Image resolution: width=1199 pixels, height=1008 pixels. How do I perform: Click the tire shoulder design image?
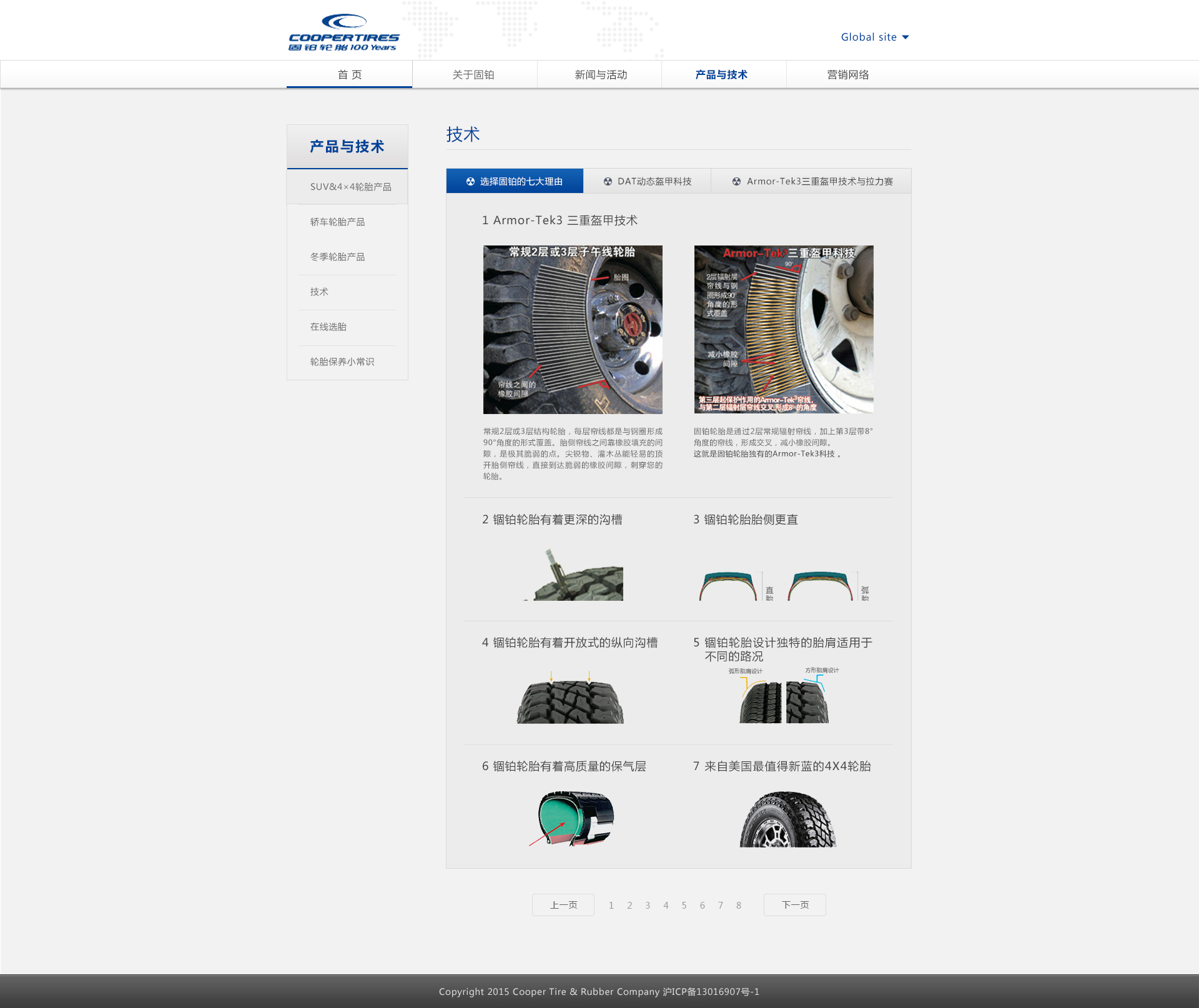click(x=784, y=695)
